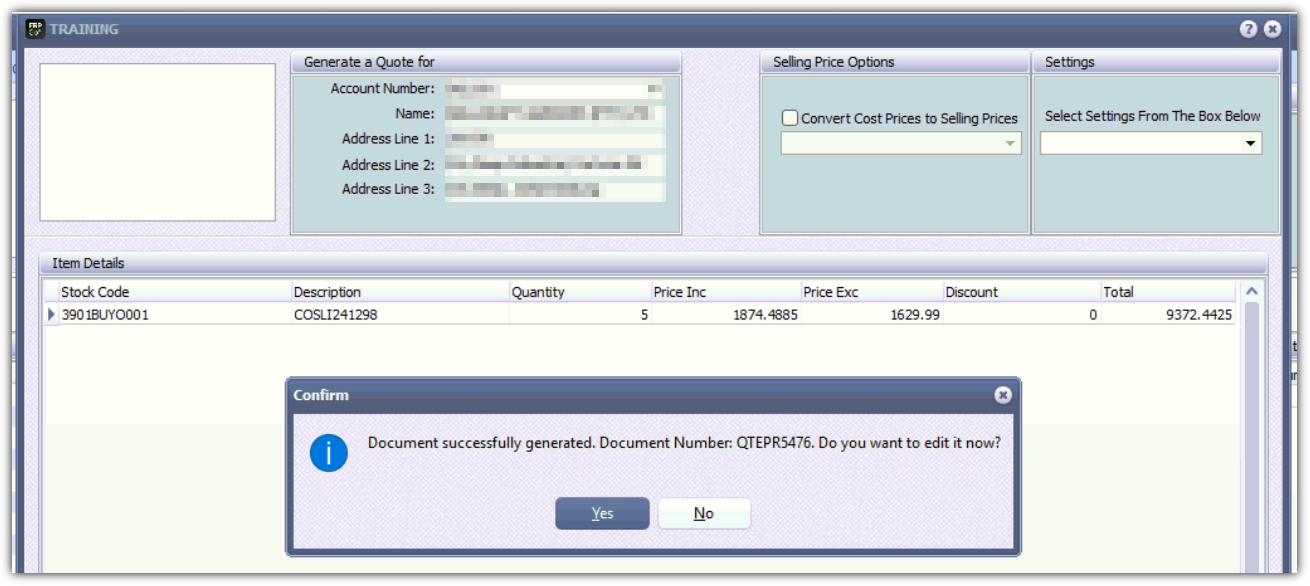Click the empty logo image box

(x=157, y=142)
